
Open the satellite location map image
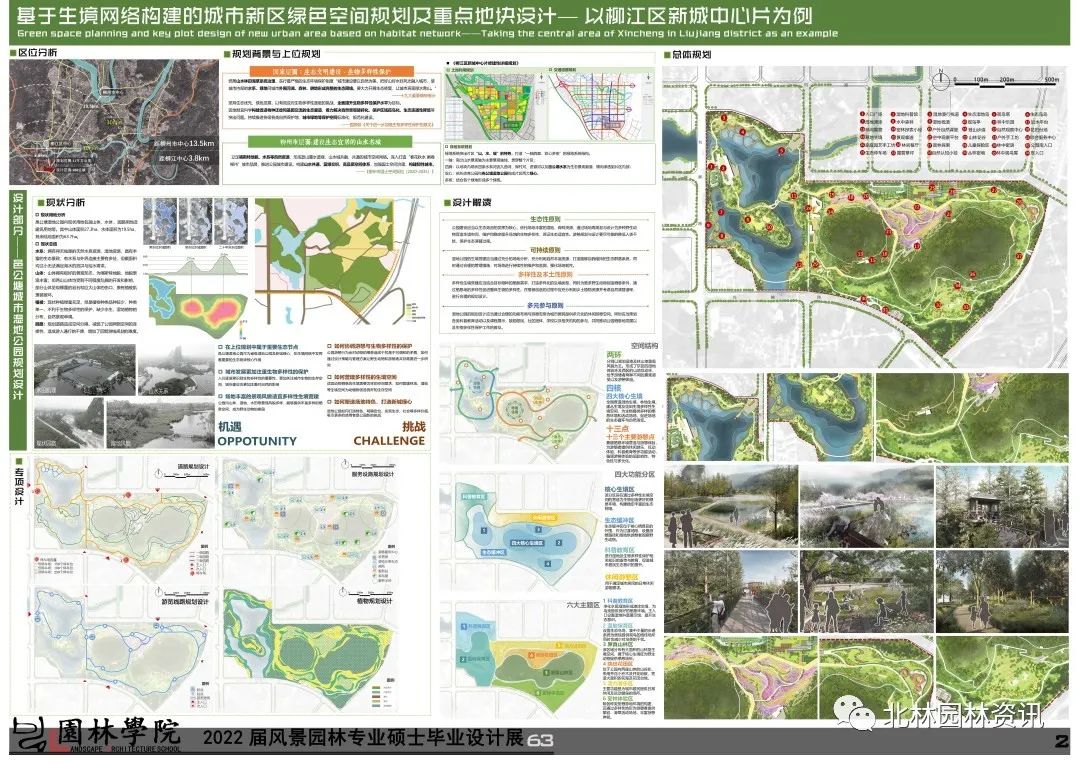click(114, 122)
